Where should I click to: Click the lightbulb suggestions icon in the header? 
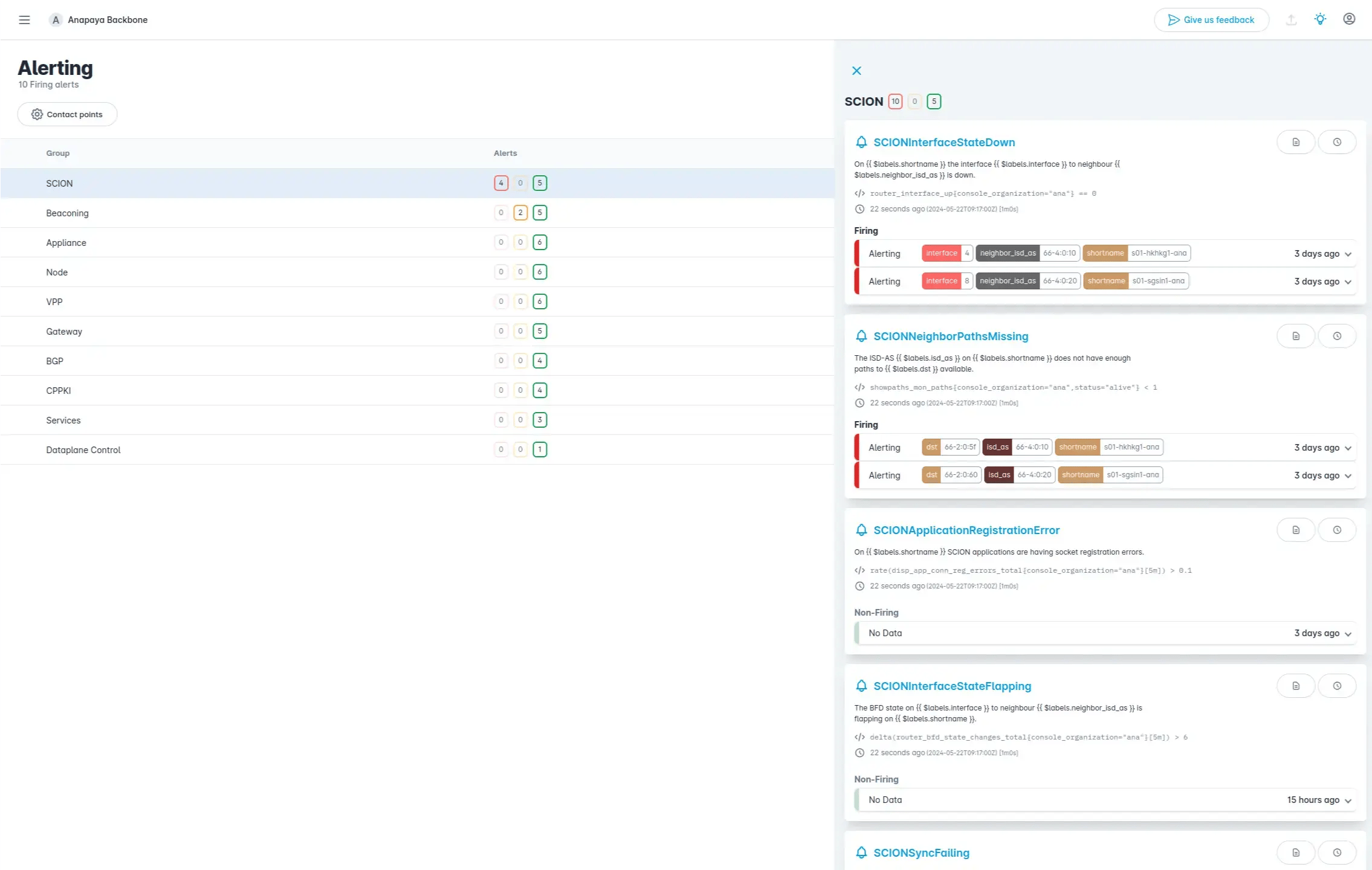coord(1320,19)
